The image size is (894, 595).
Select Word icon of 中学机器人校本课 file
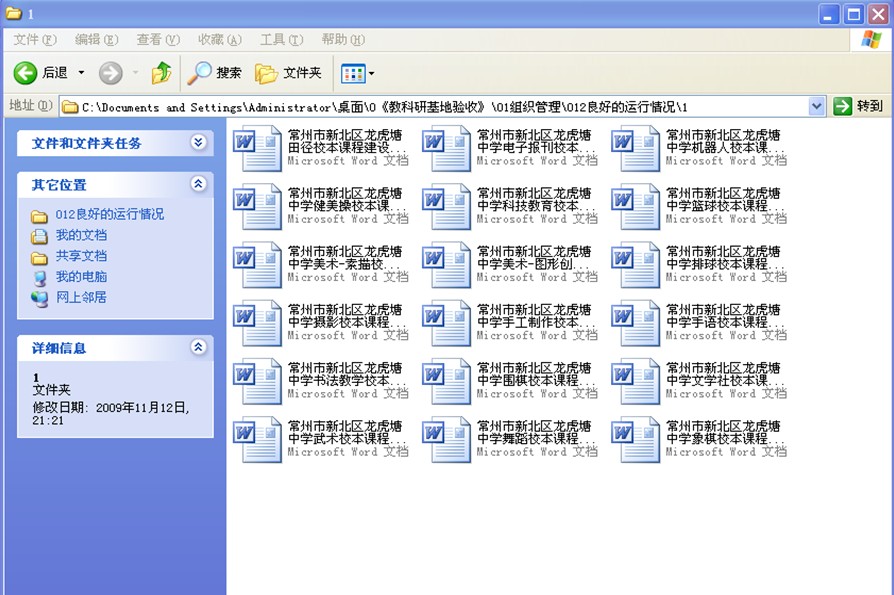pos(636,148)
